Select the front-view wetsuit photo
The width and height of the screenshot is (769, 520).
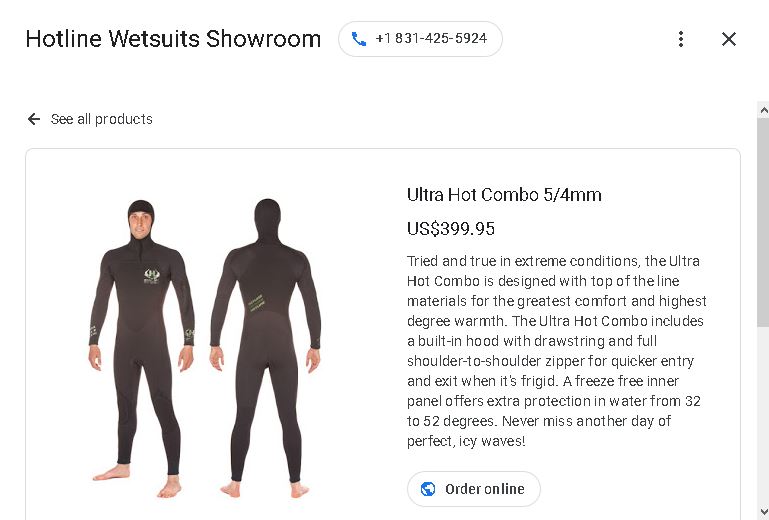142,348
